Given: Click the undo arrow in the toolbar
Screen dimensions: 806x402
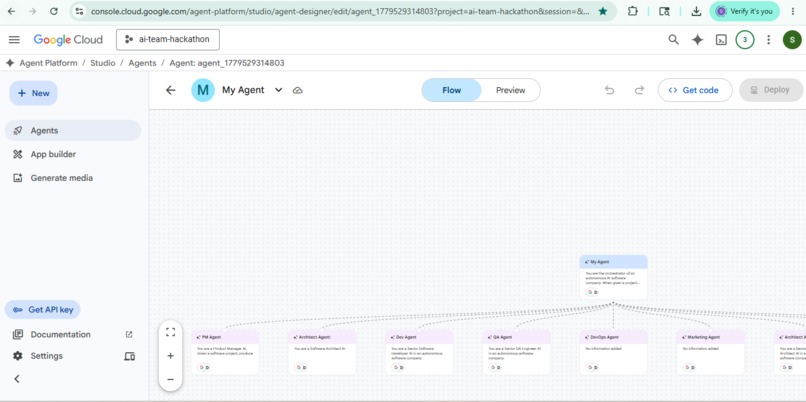Looking at the screenshot, I should pos(610,90).
